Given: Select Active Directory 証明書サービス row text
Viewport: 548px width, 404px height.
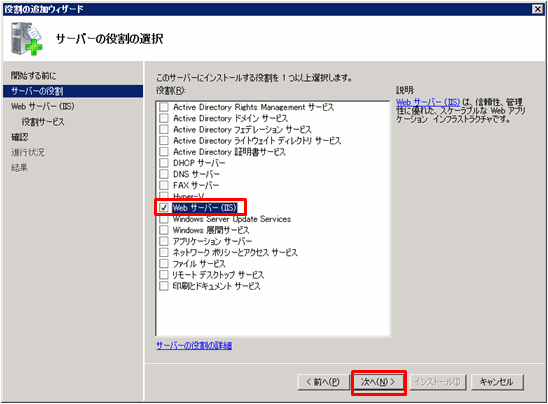Looking at the screenshot, I should coord(229,152).
